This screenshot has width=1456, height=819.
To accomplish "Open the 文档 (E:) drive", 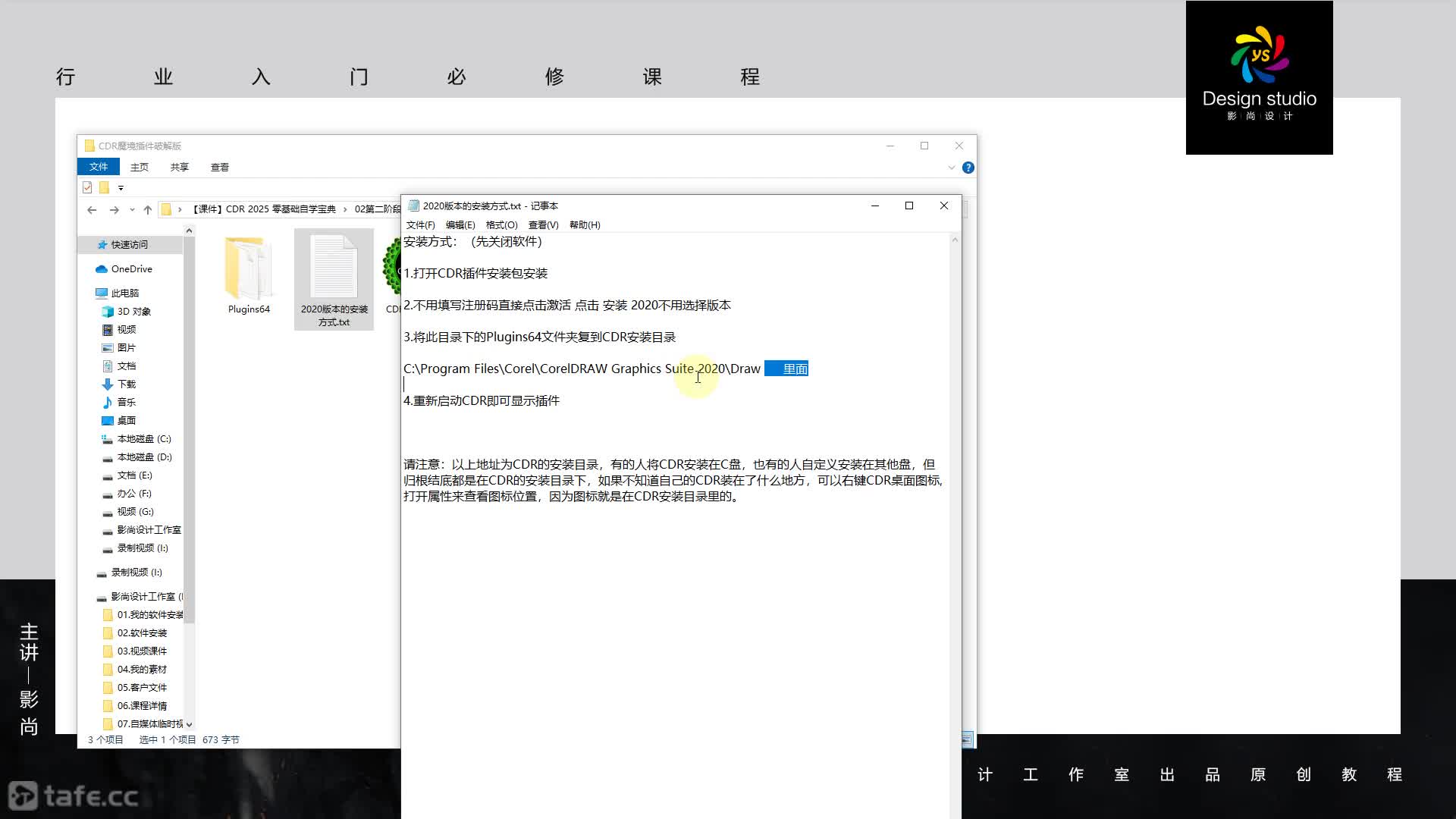I will pos(134,475).
